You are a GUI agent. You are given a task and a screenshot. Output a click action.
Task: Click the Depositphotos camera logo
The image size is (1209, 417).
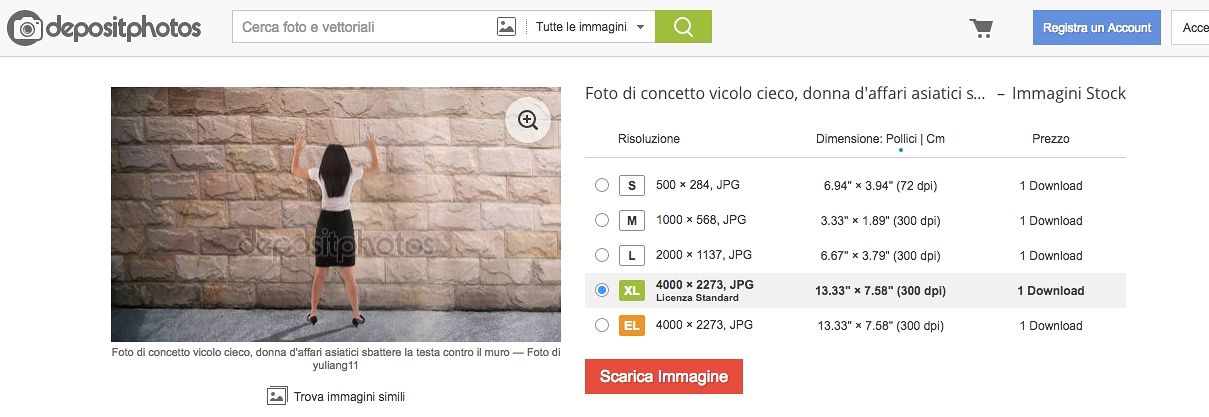coord(25,28)
